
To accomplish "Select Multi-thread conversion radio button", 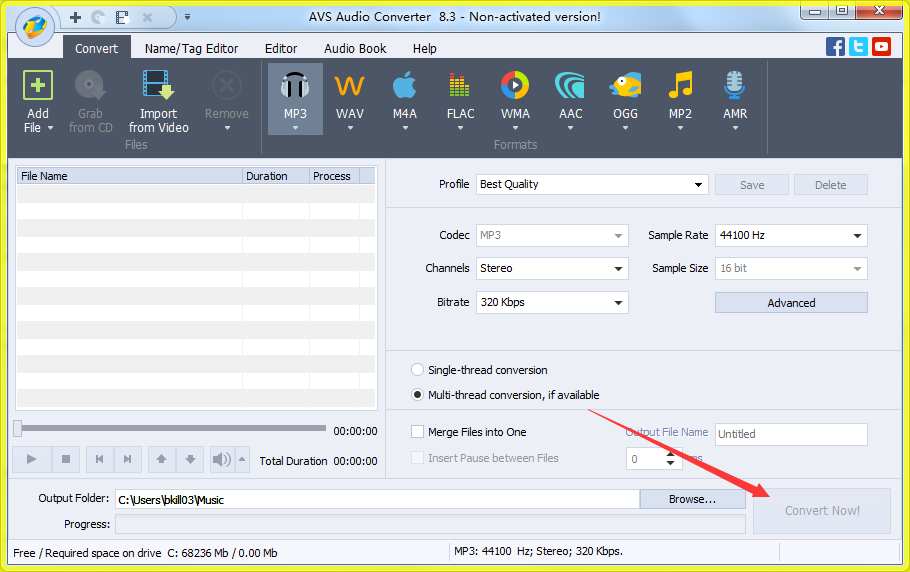I will [x=417, y=394].
